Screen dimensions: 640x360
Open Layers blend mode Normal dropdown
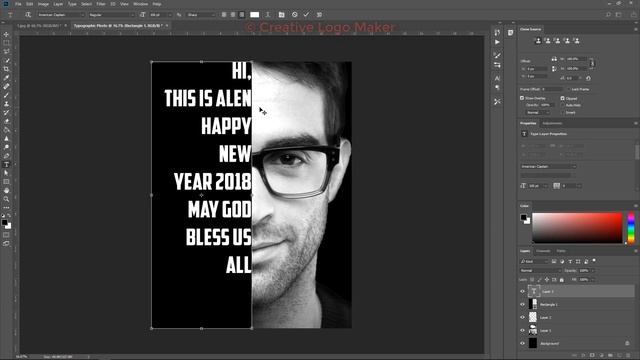coord(541,271)
